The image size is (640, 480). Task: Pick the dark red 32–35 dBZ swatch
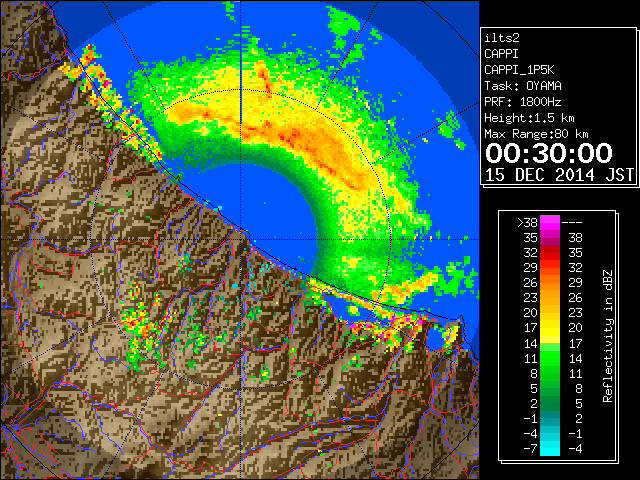pyautogui.click(x=550, y=253)
